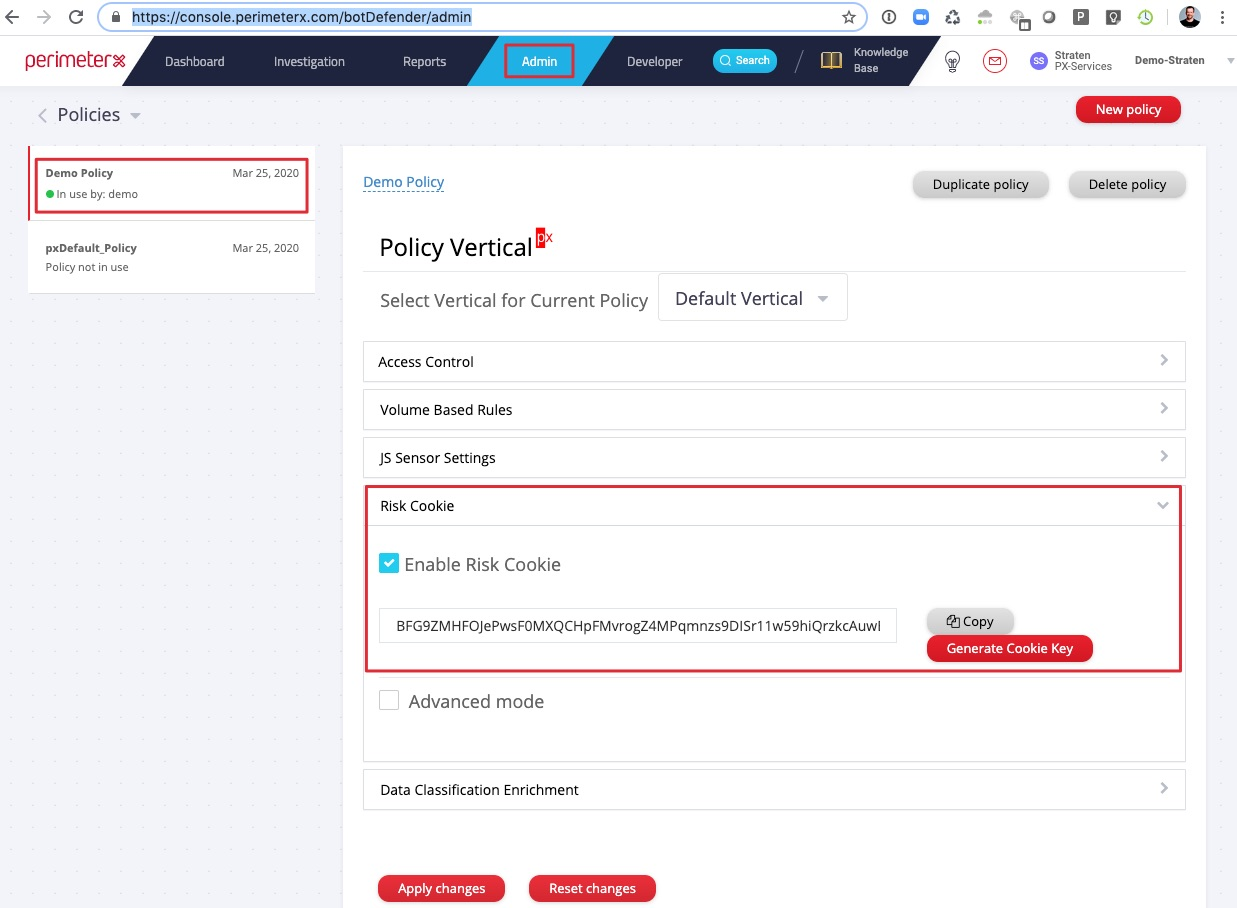
Task: Click the recycle arrows extension icon
Action: [953, 17]
